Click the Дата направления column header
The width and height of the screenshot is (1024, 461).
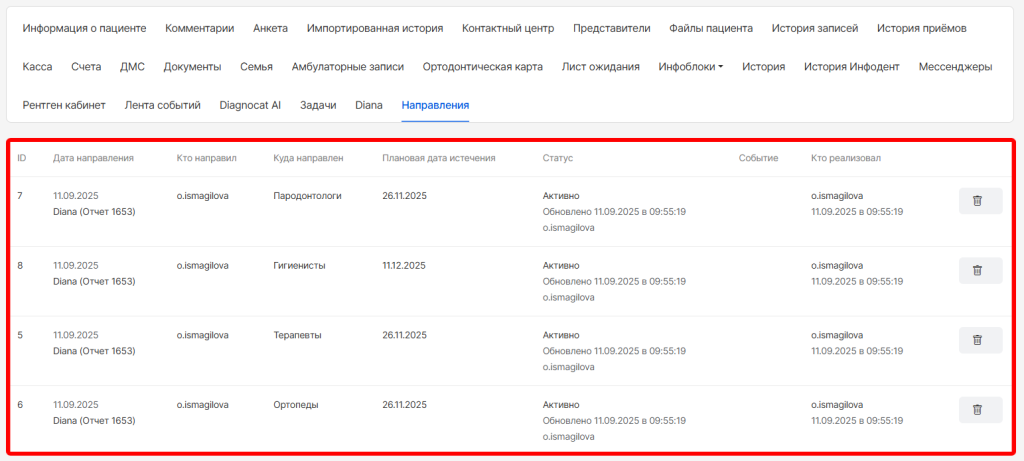(94, 158)
